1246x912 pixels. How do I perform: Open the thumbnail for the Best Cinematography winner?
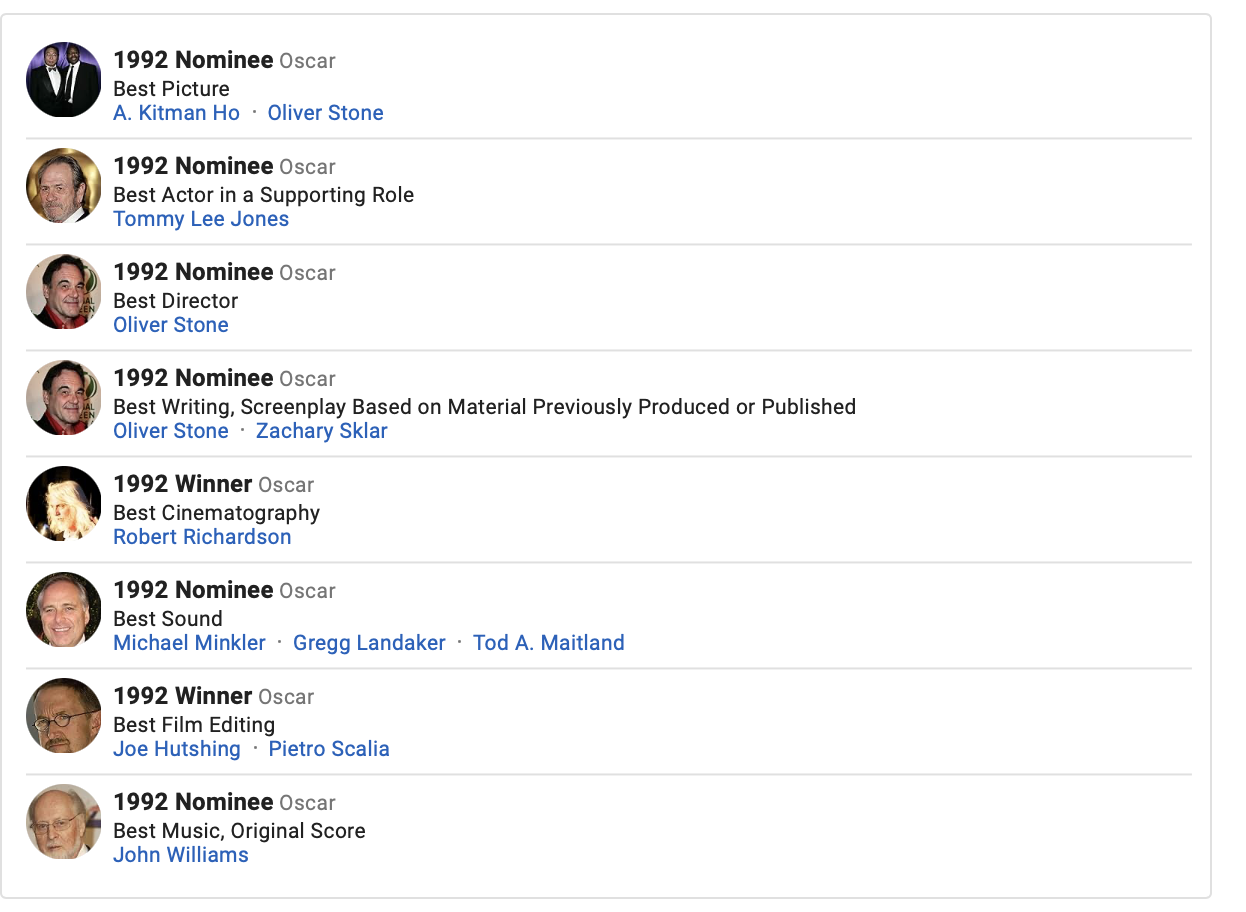pyautogui.click(x=64, y=504)
